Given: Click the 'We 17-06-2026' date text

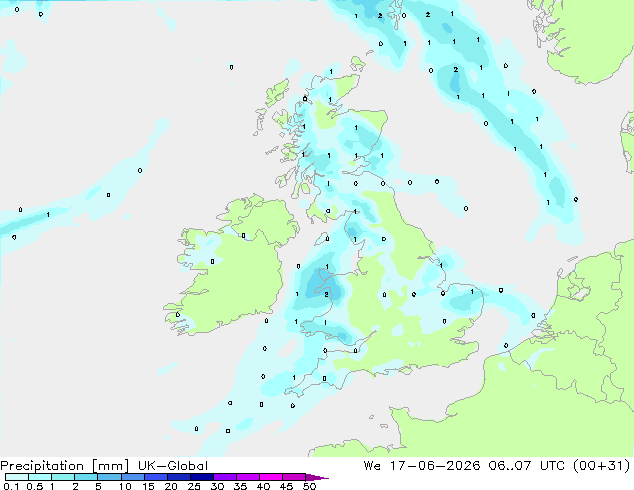Looking at the screenshot, I should pyautogui.click(x=422, y=466).
